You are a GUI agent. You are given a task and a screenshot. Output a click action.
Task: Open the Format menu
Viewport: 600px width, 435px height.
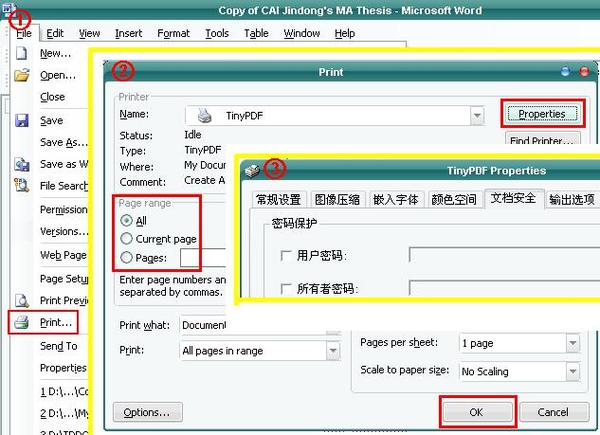pyautogui.click(x=173, y=34)
